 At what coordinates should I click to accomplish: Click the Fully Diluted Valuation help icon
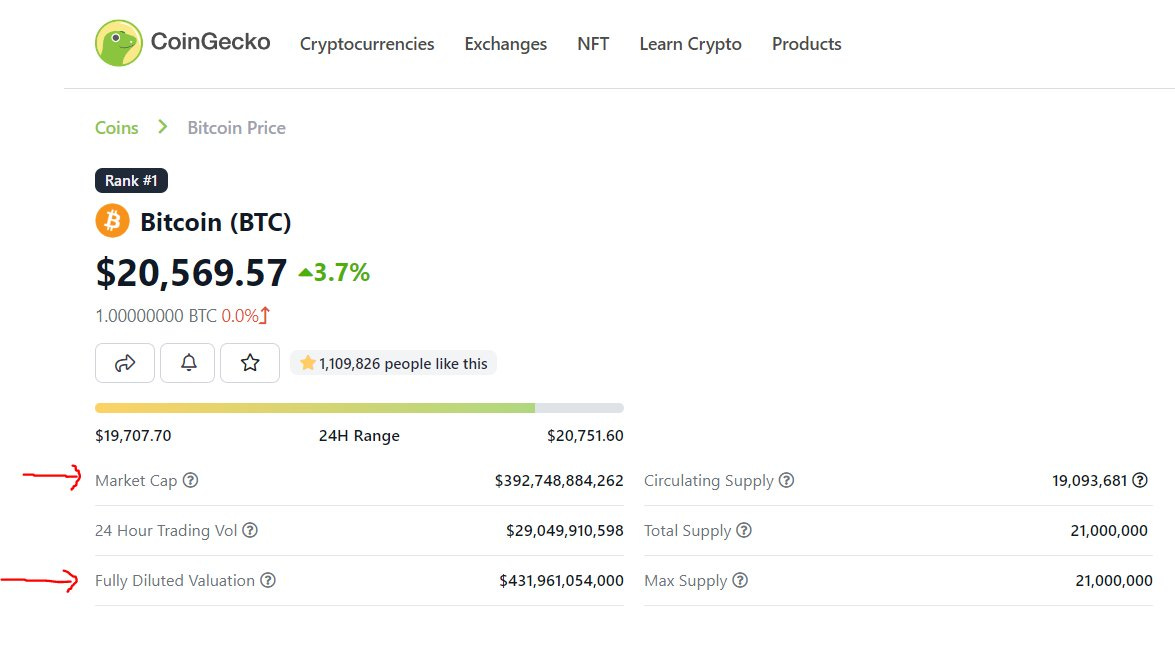pyautogui.click(x=268, y=580)
